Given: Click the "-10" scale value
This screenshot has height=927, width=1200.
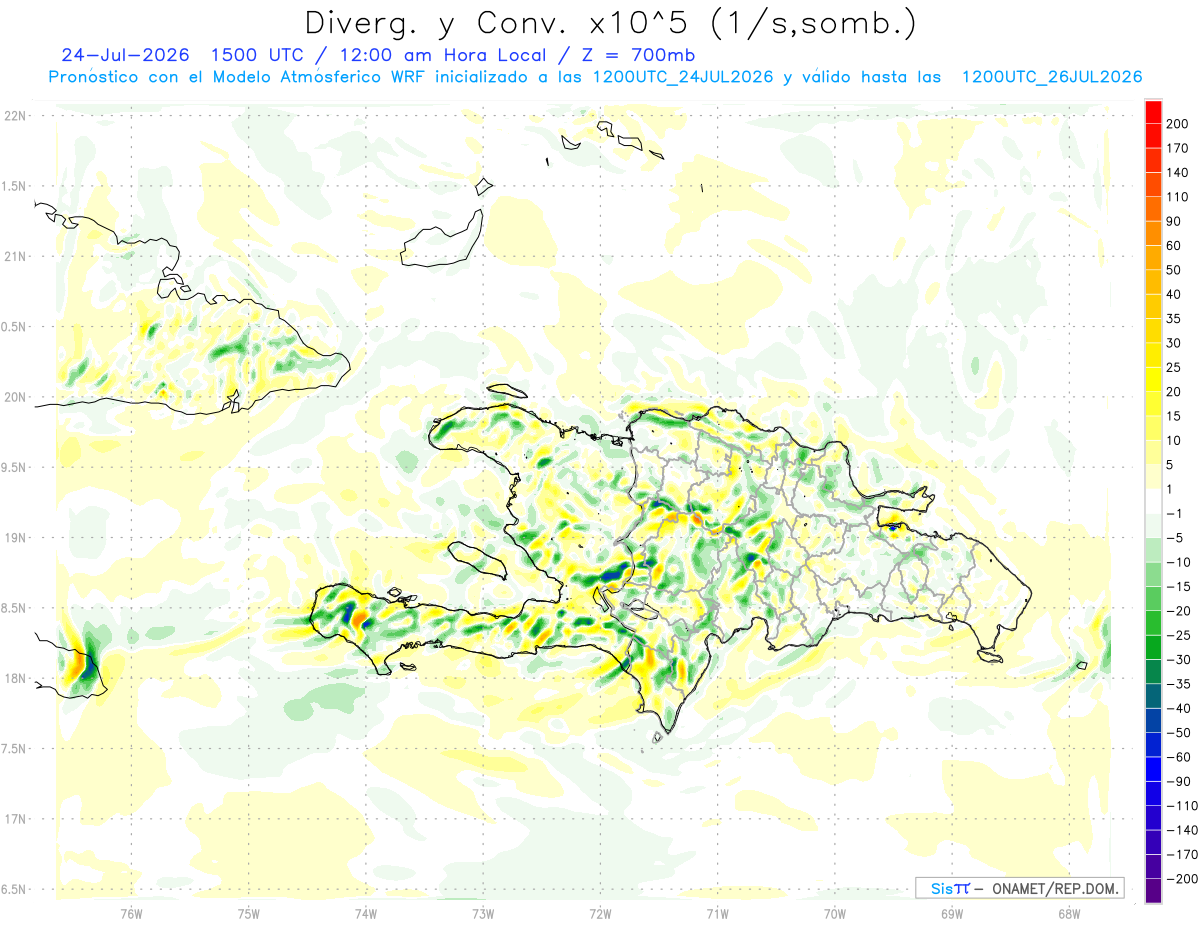Looking at the screenshot, I should [x=1177, y=562].
